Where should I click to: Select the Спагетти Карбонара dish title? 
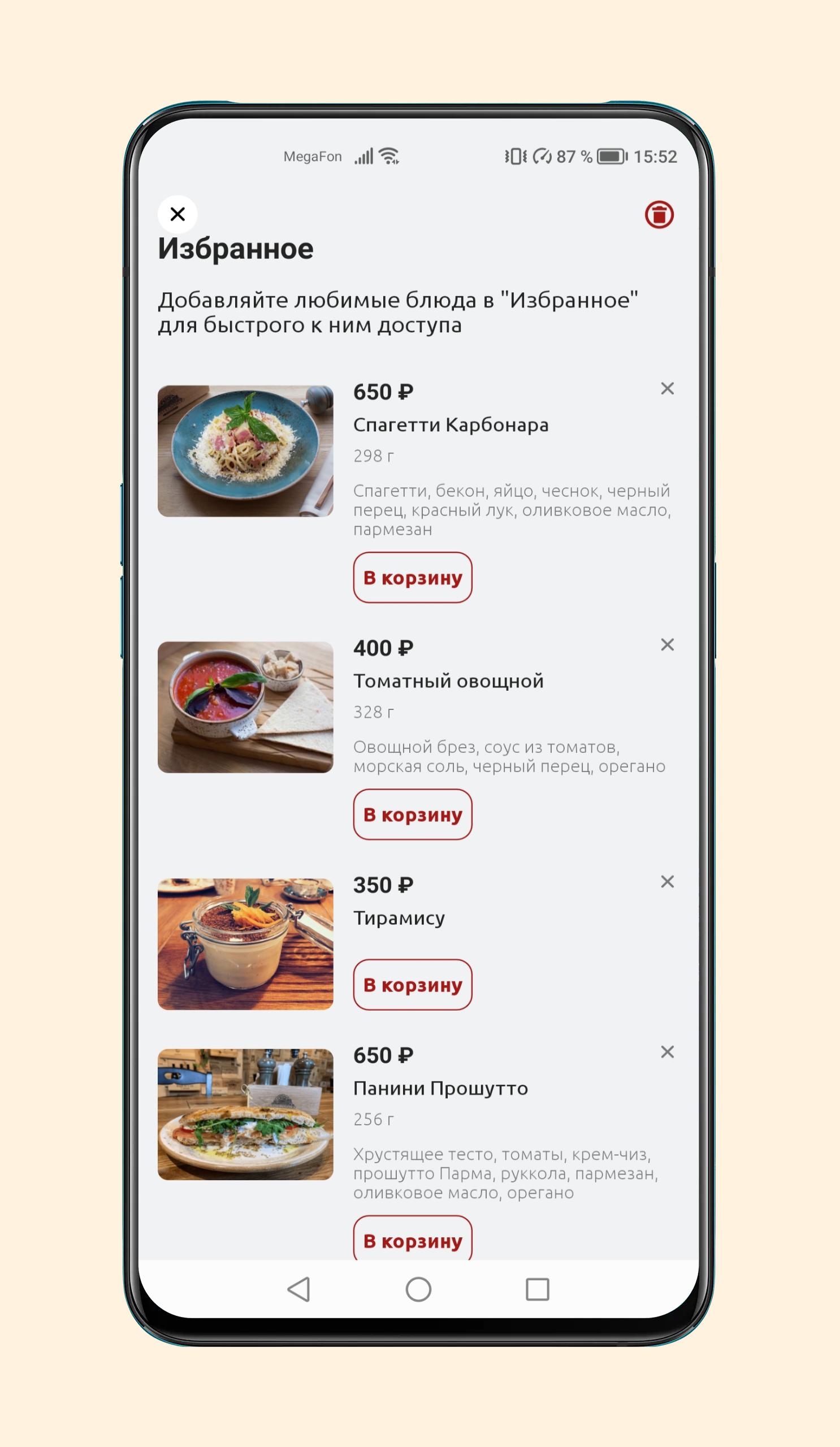451,425
